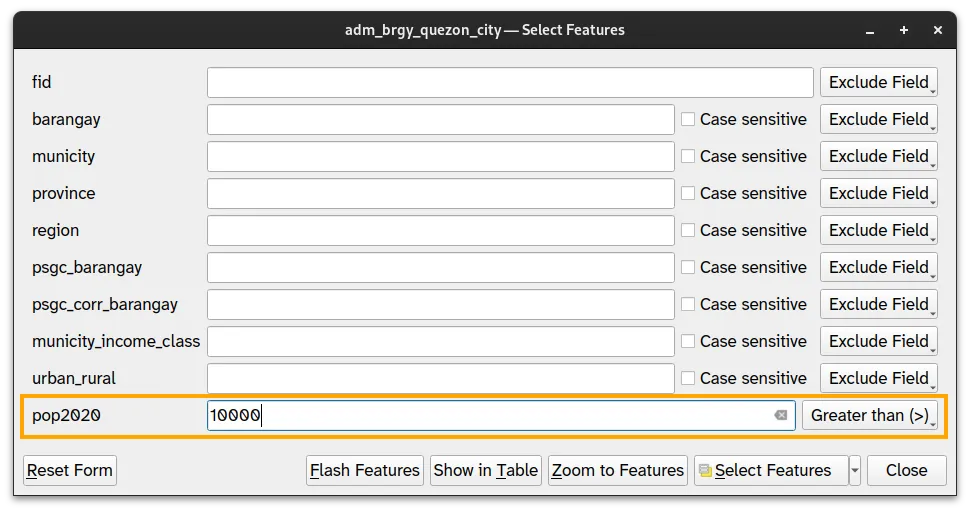The width and height of the screenshot is (970, 512).
Task: Enable Case sensitive for barangay
Action: tap(688, 119)
